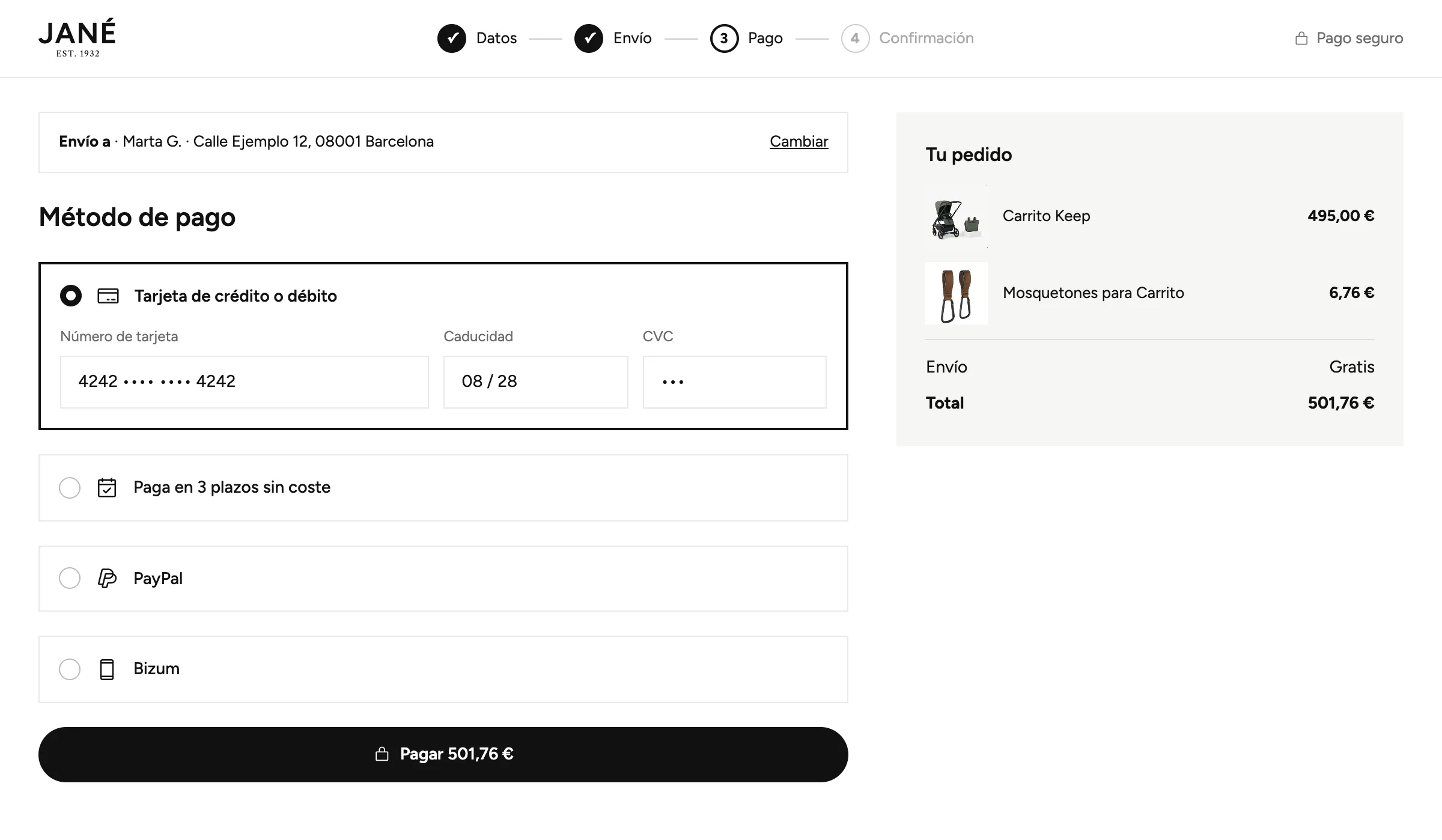Click the calendar icon for 3 plazos

107,487
